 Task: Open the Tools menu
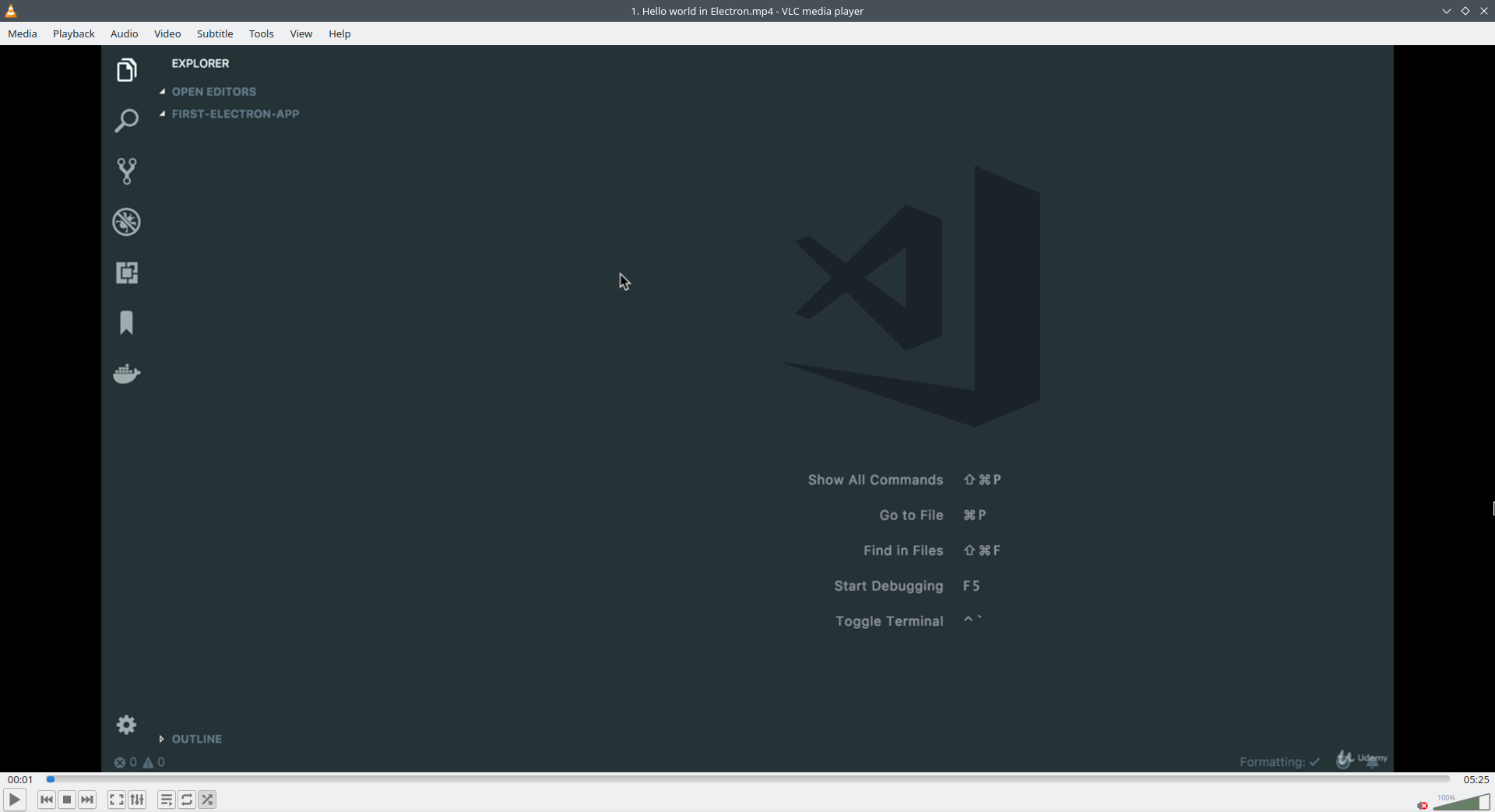[262, 33]
